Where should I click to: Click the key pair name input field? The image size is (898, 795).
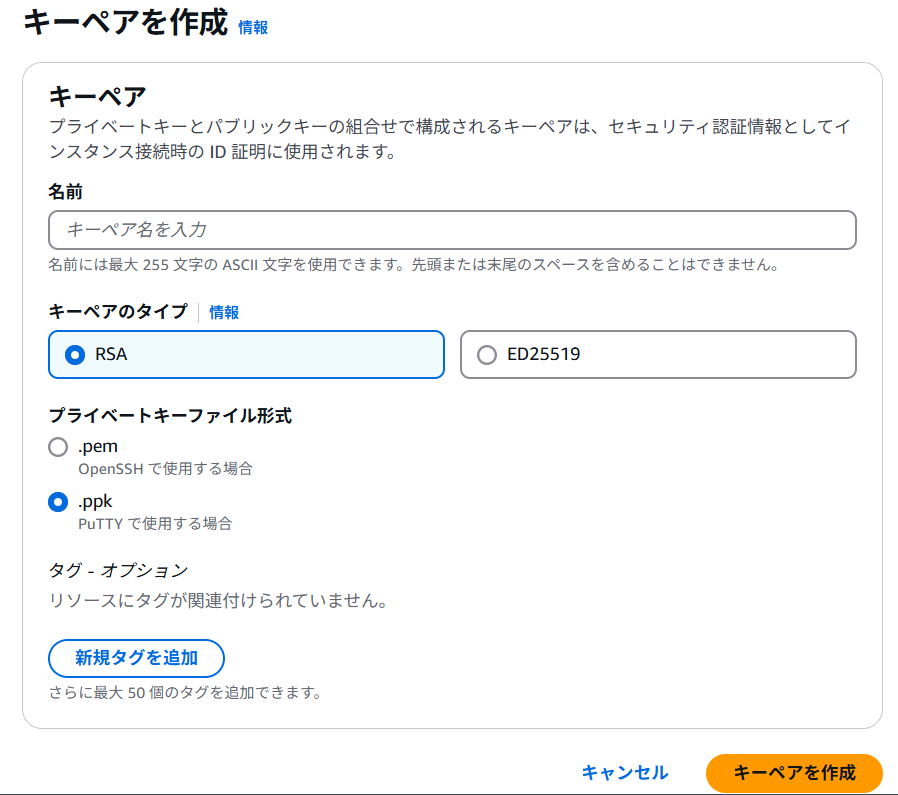pos(452,230)
